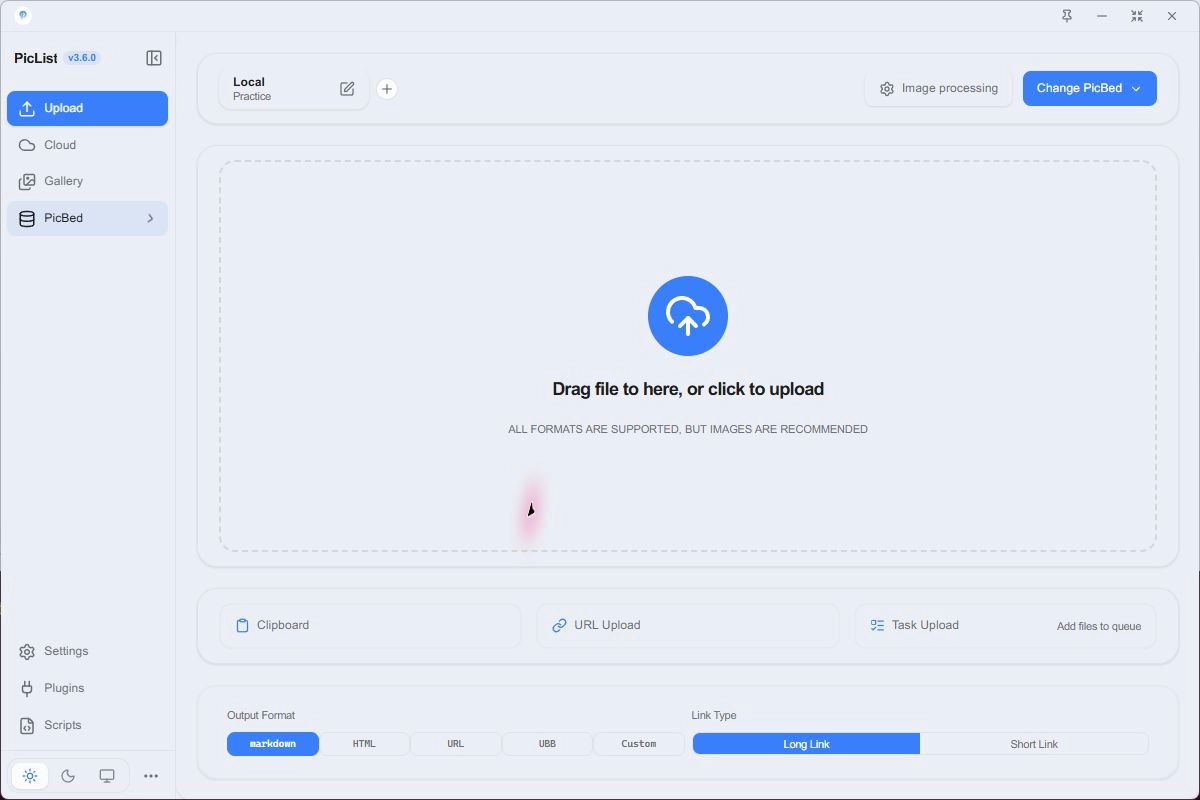This screenshot has height=800, width=1200.
Task: Open the Plugins page
Action: pyautogui.click(x=87, y=688)
